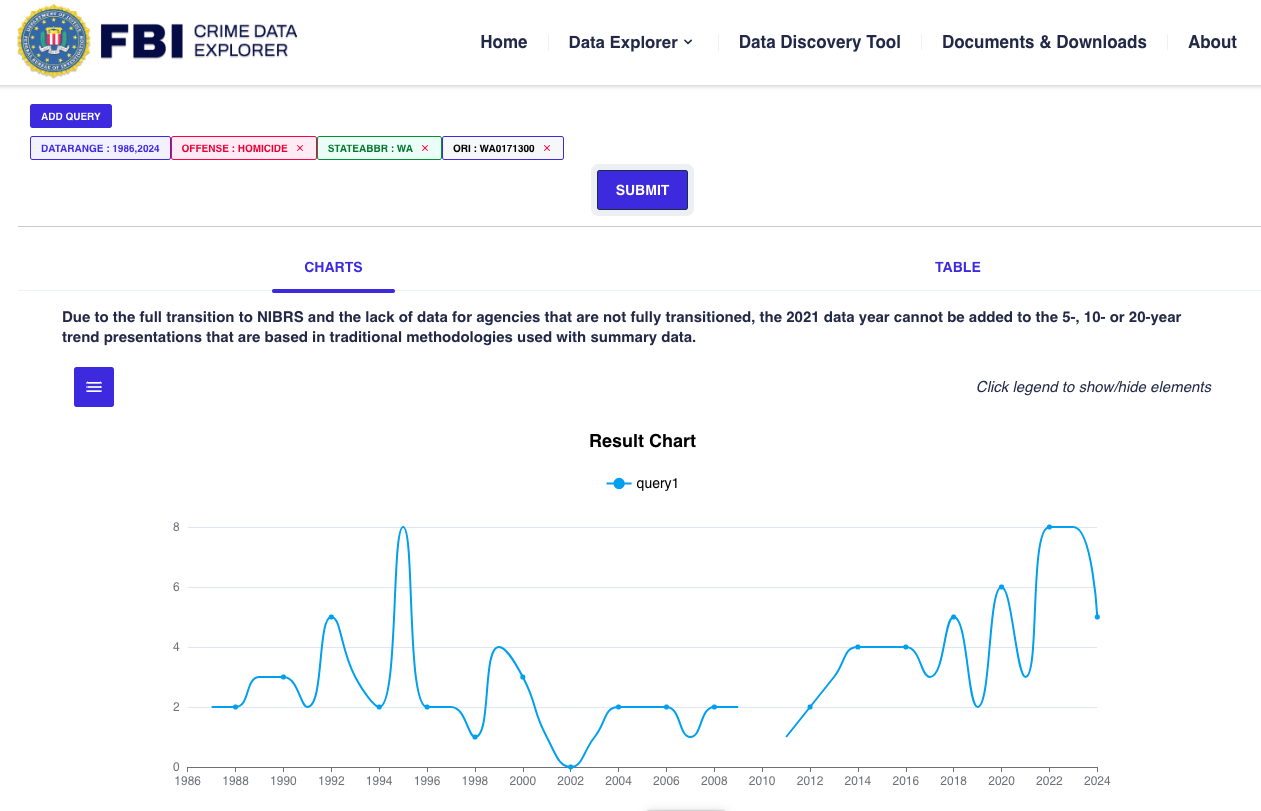Remove the OFFENSE : HOMICIDE filter
This screenshot has height=811, width=1261.
coord(300,148)
